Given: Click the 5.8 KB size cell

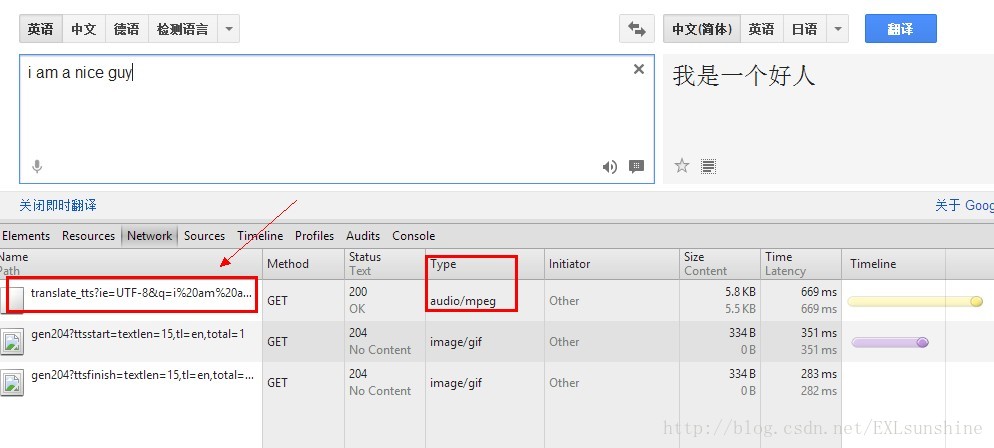Looking at the screenshot, I should point(720,300).
